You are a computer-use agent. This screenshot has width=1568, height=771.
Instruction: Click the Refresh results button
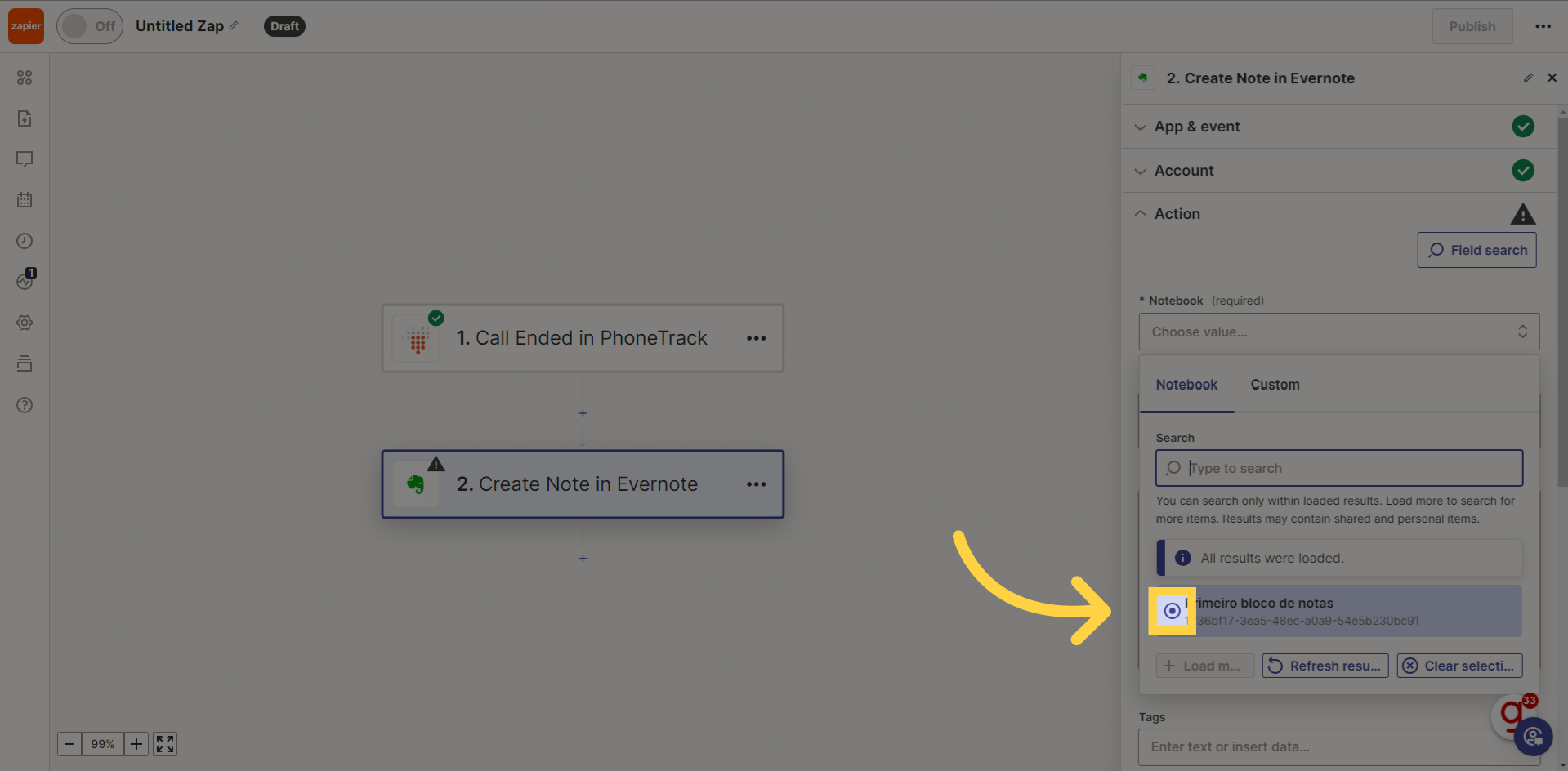[x=1325, y=666]
